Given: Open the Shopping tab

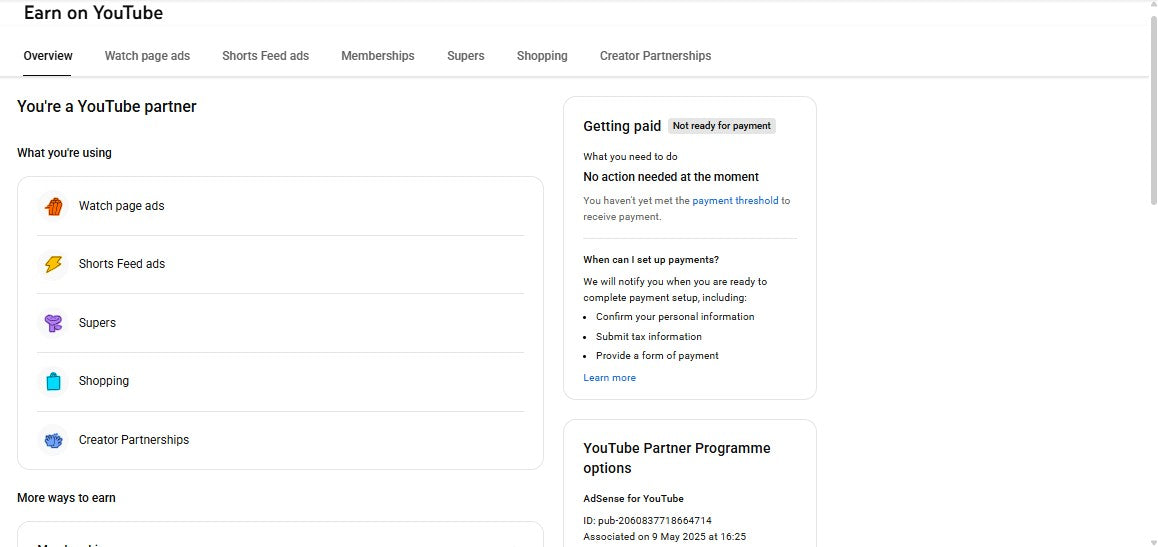Looking at the screenshot, I should (542, 56).
